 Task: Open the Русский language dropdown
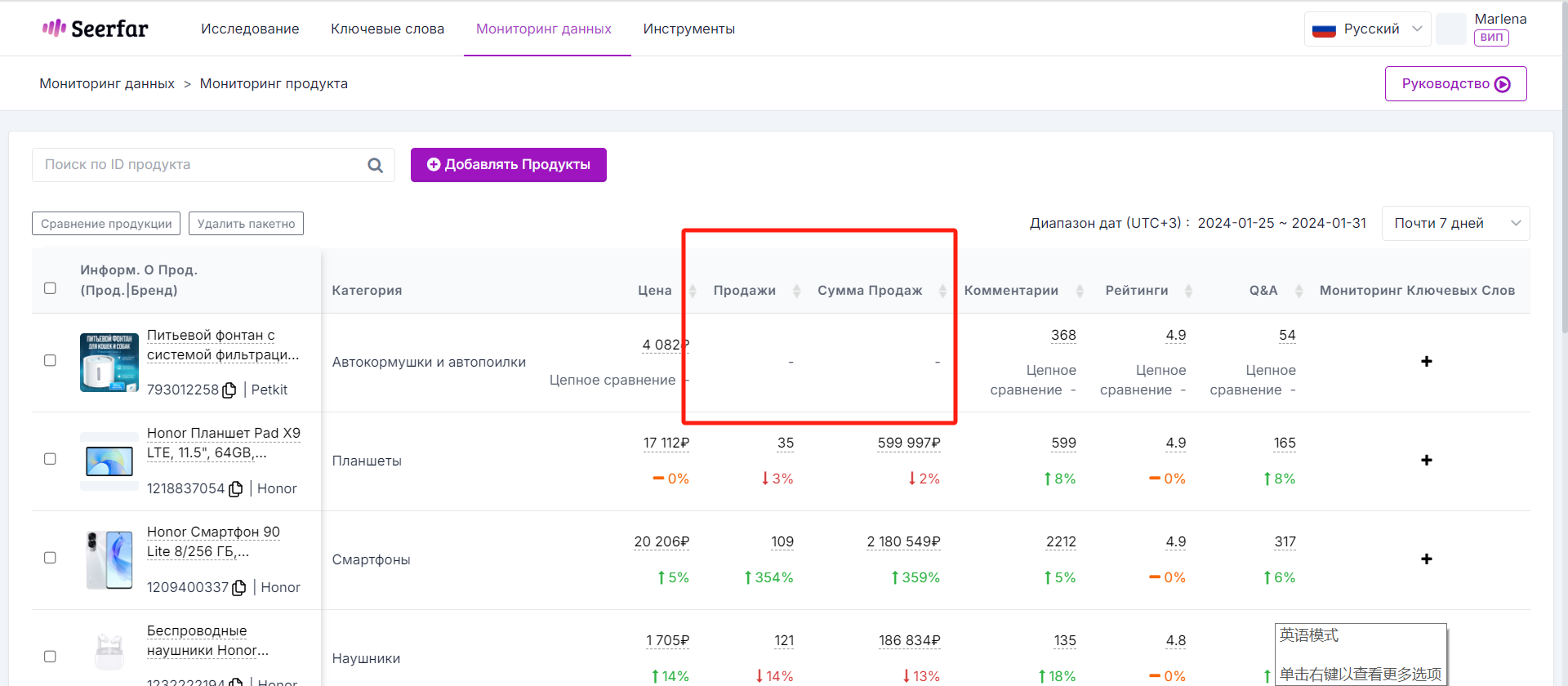click(1367, 29)
